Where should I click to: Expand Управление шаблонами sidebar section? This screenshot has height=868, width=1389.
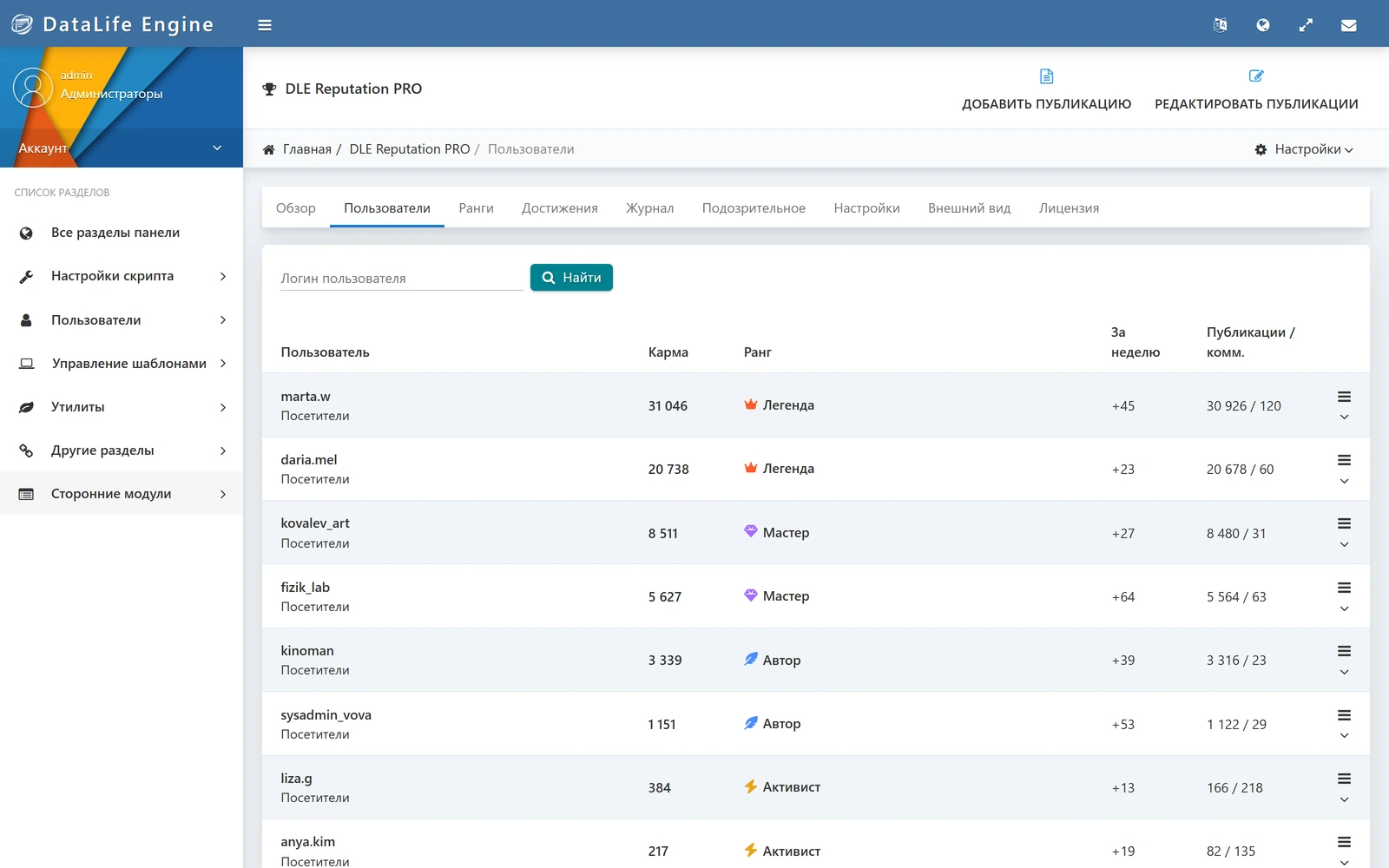click(122, 364)
